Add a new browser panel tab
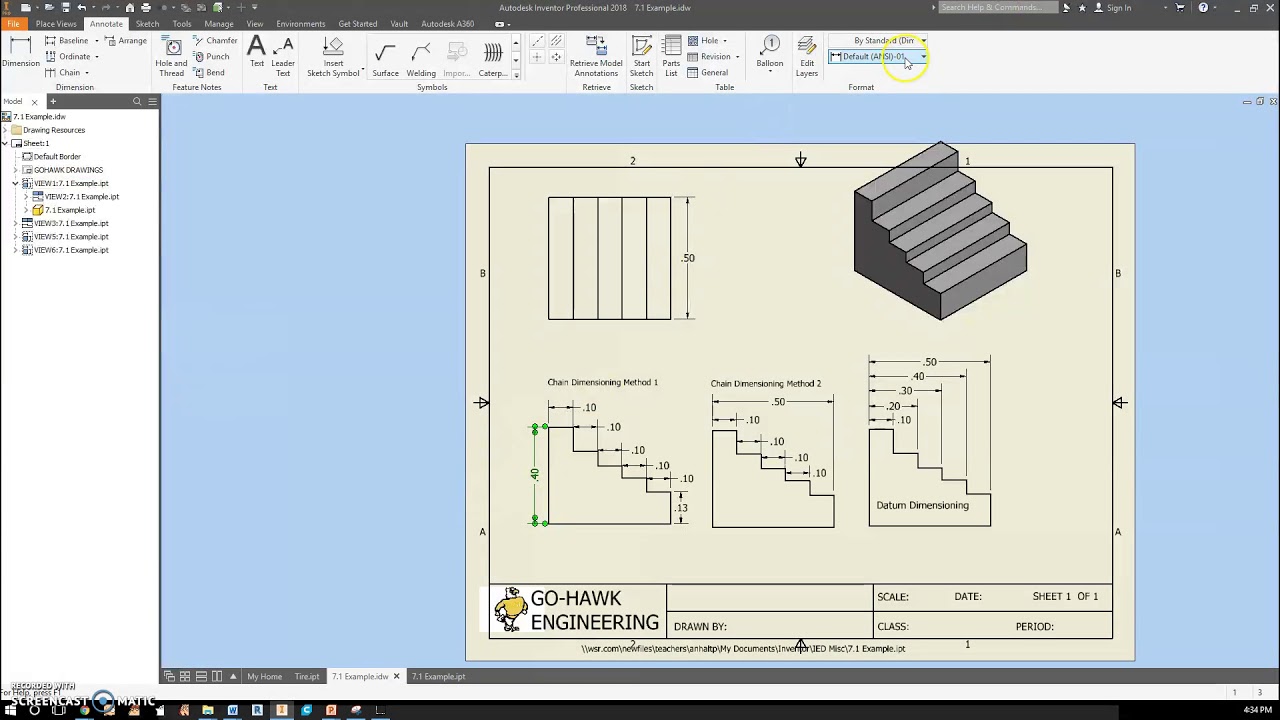This screenshot has height=720, width=1280. click(x=53, y=101)
